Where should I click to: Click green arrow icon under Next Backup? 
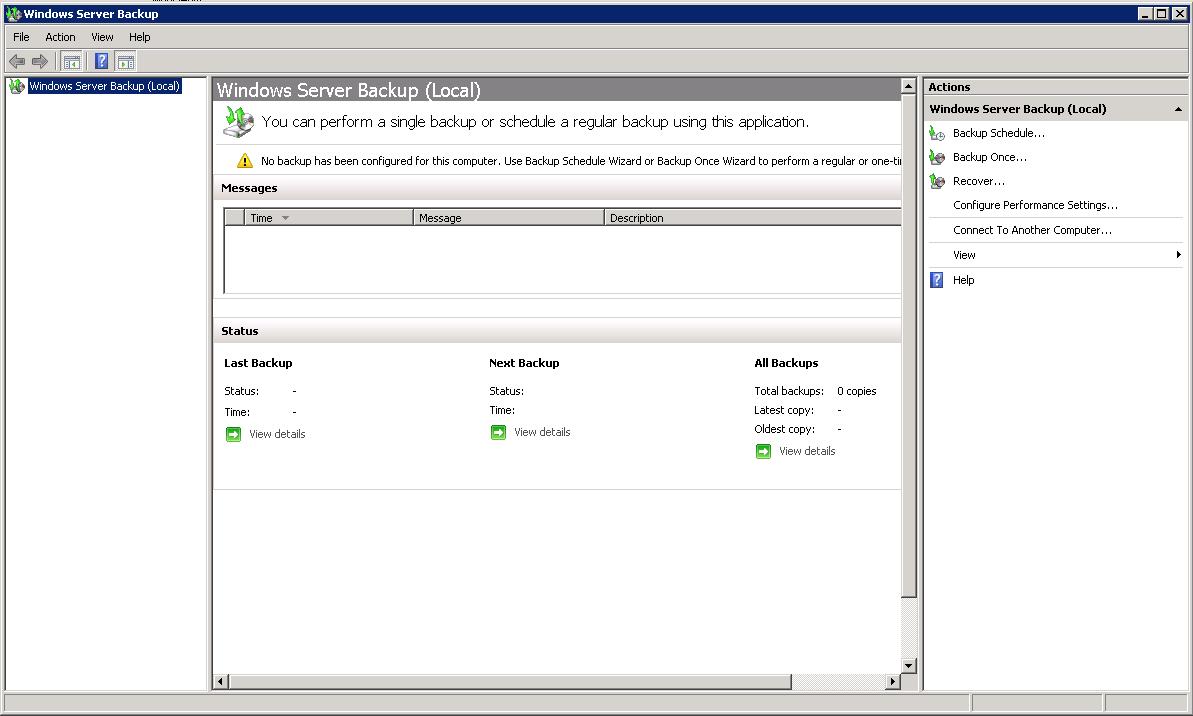point(498,432)
